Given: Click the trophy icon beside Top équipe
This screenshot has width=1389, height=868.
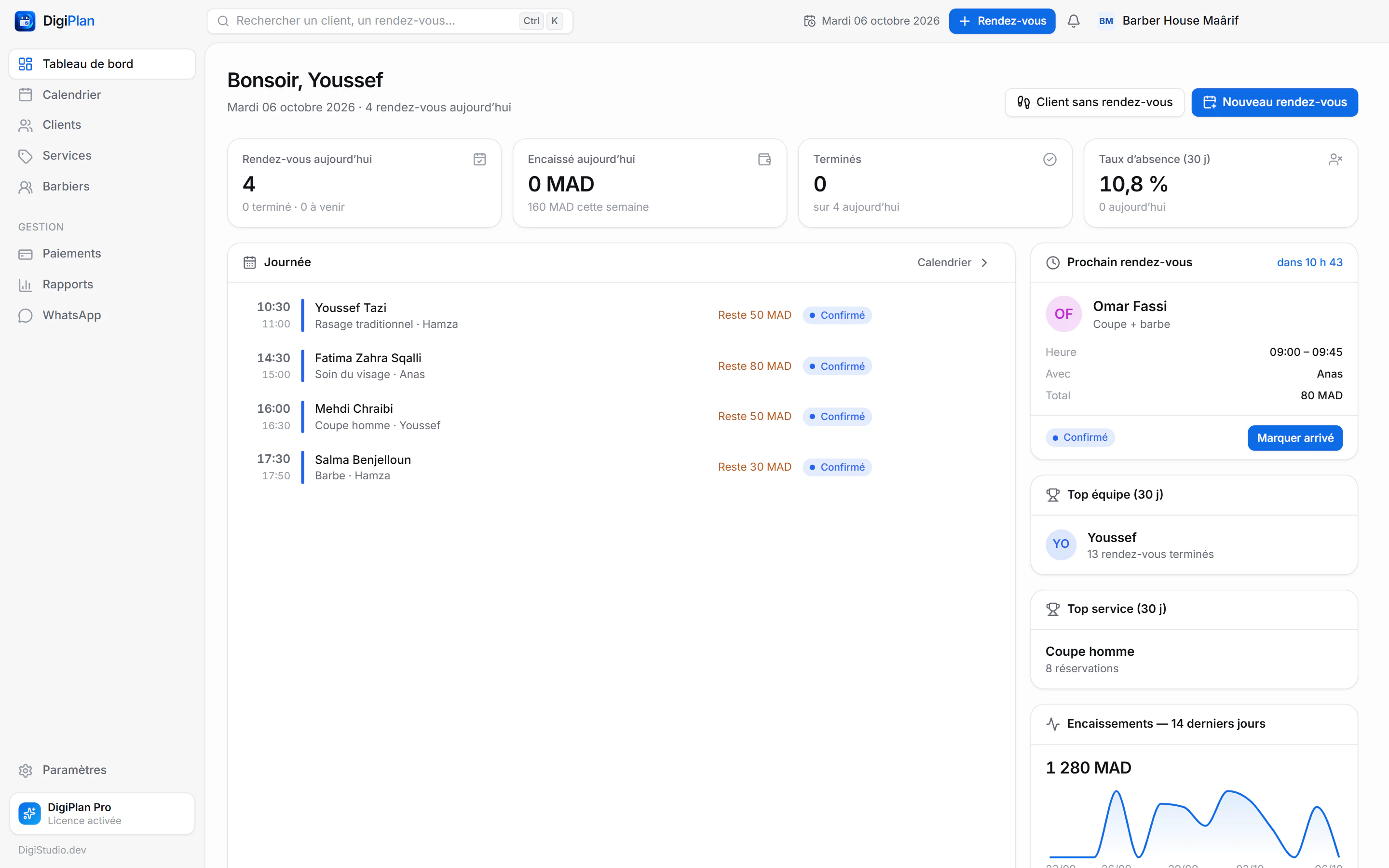Looking at the screenshot, I should [x=1053, y=495].
